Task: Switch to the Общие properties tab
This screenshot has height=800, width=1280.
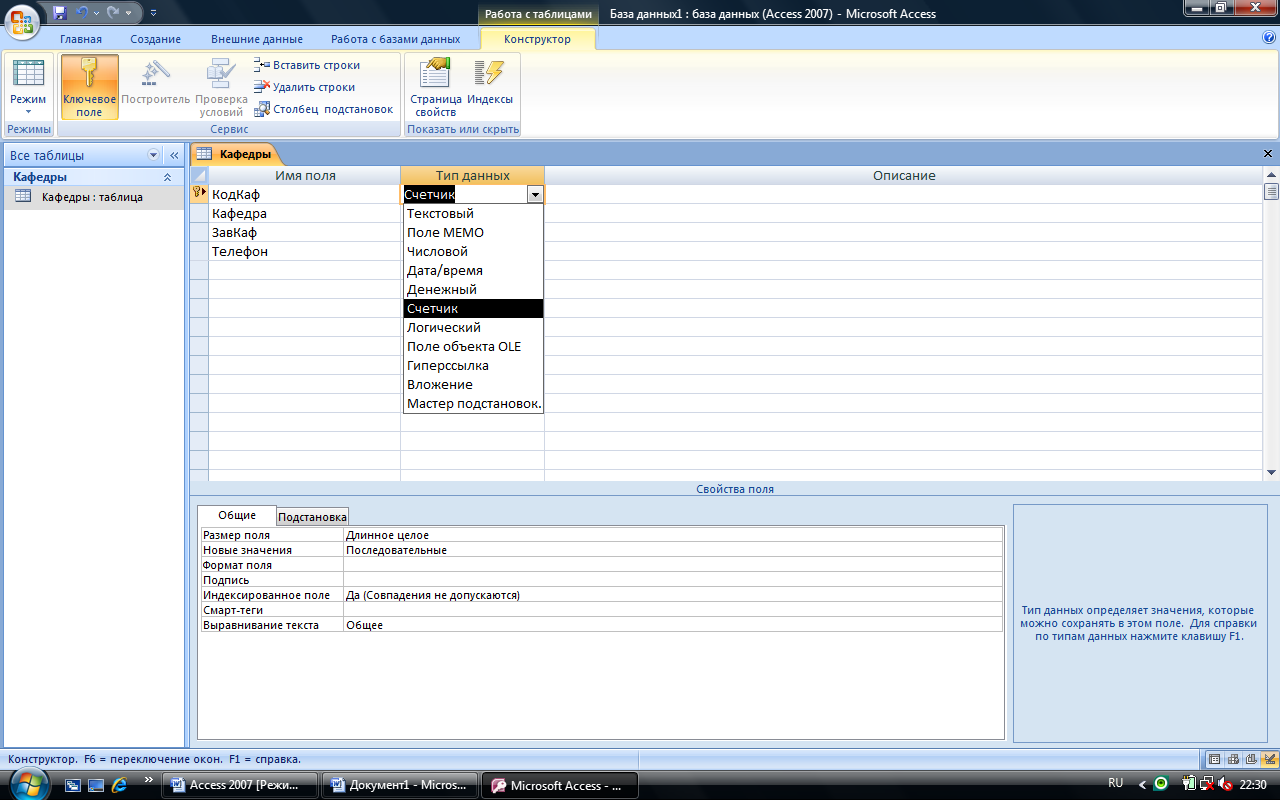Action: click(237, 515)
